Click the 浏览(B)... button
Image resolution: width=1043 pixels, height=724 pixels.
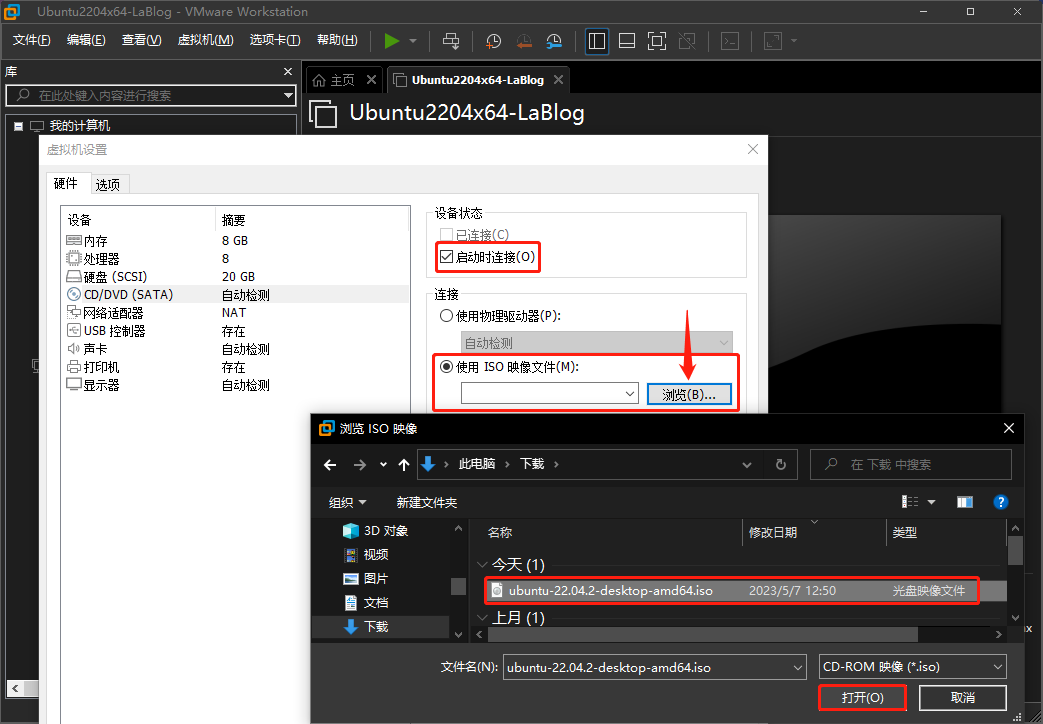689,394
